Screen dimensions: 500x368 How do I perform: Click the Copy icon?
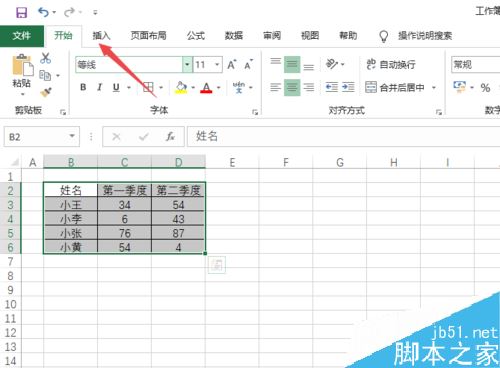45,75
